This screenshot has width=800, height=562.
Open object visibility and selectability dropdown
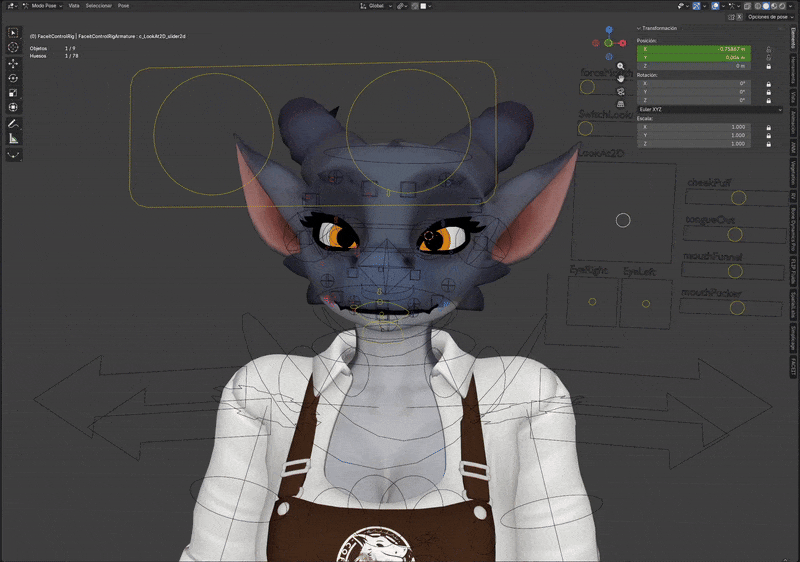coord(683,6)
